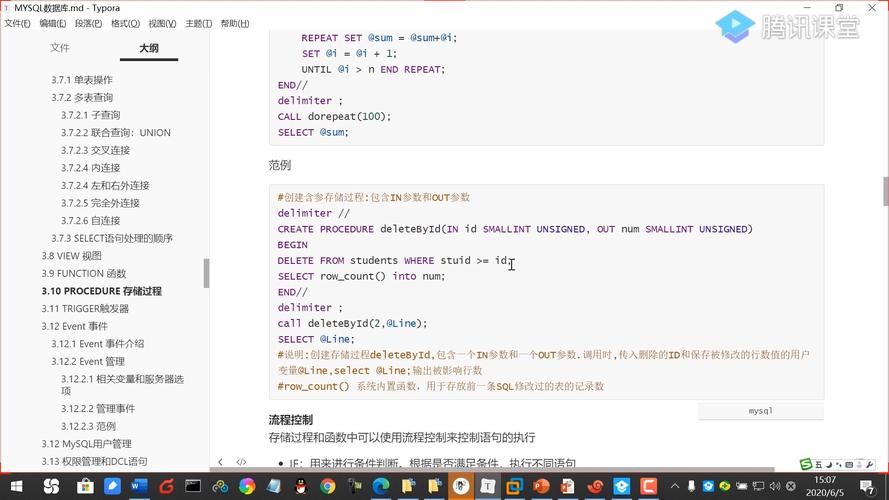The height and width of the screenshot is (500, 889).
Task: Click the document vertical scrollbar thumb
Action: 886,192
